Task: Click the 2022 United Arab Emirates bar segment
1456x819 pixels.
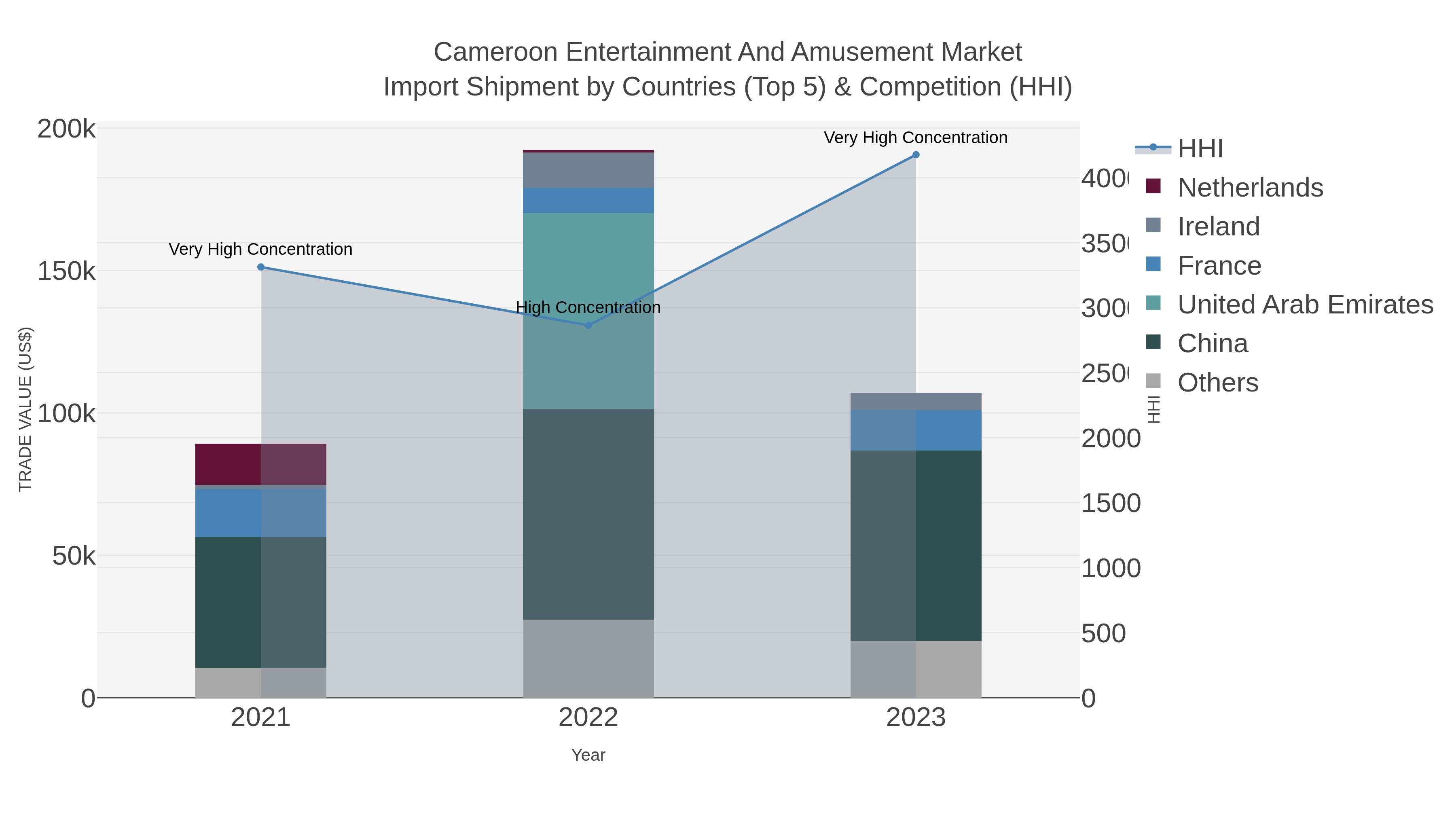Action: pyautogui.click(x=588, y=311)
